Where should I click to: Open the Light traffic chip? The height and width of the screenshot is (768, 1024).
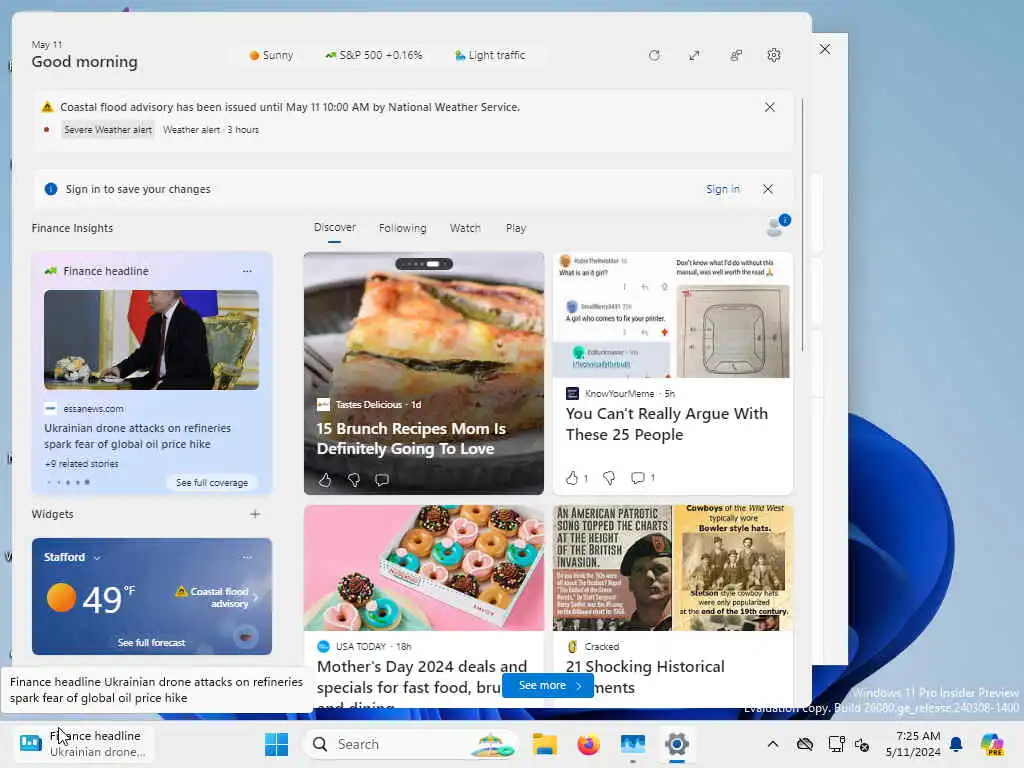coord(490,56)
